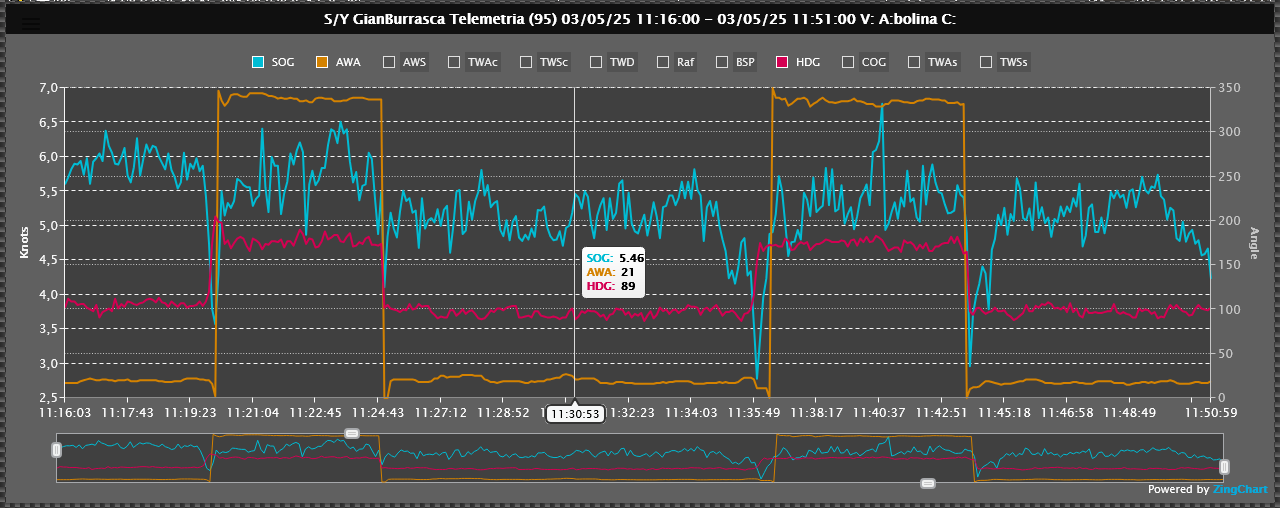Viewport: 1280px width, 508px height.
Task: Open the ZingChart link
Action: (1240, 490)
